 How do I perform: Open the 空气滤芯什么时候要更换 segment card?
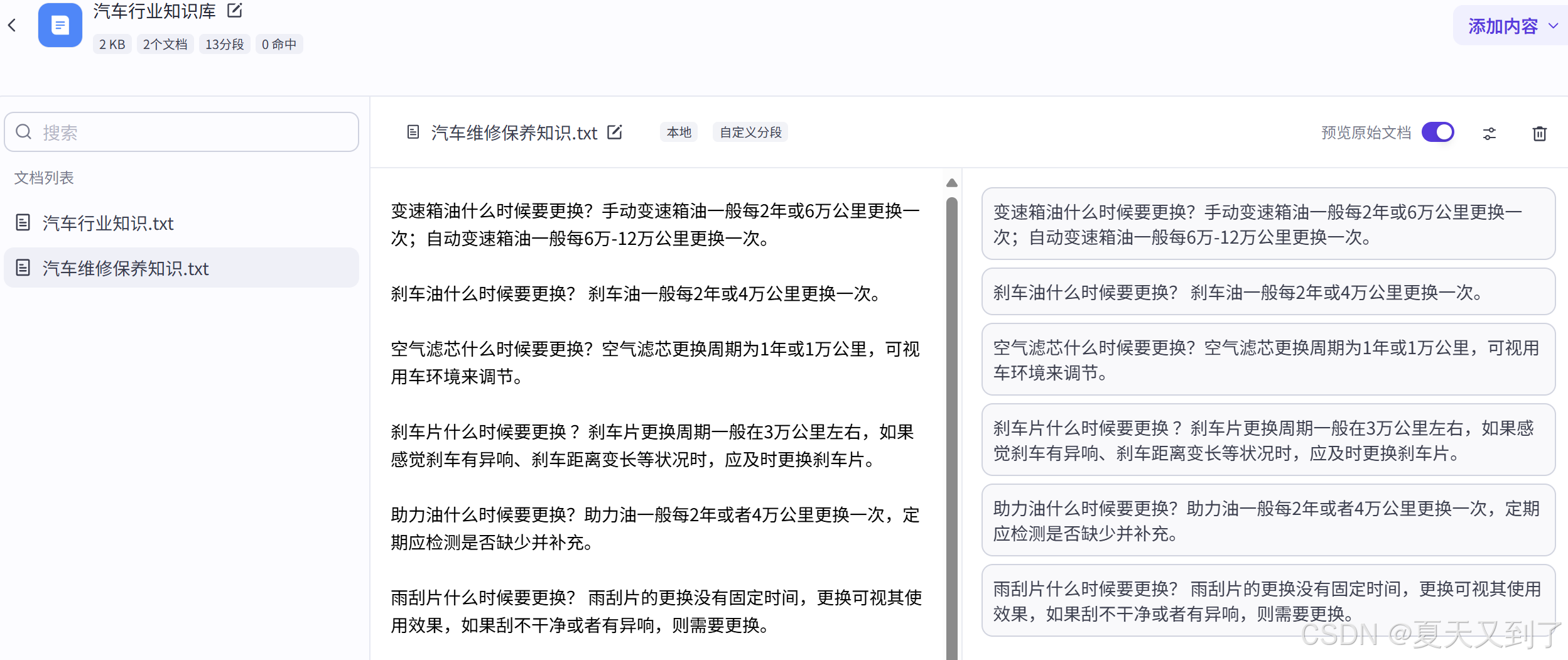(1268, 359)
